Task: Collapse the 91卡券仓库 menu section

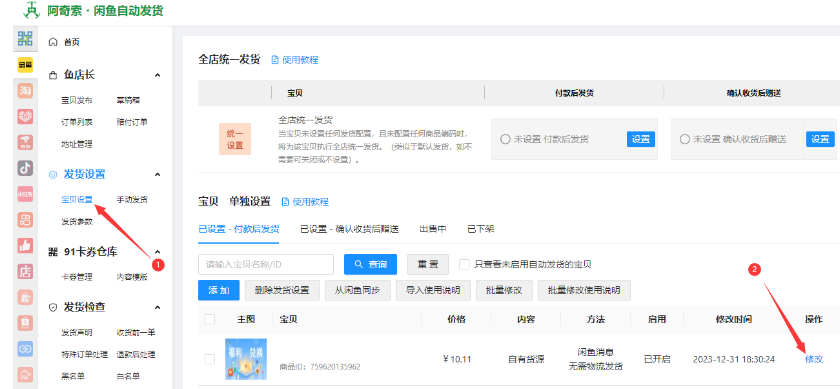Action: pyautogui.click(x=157, y=252)
